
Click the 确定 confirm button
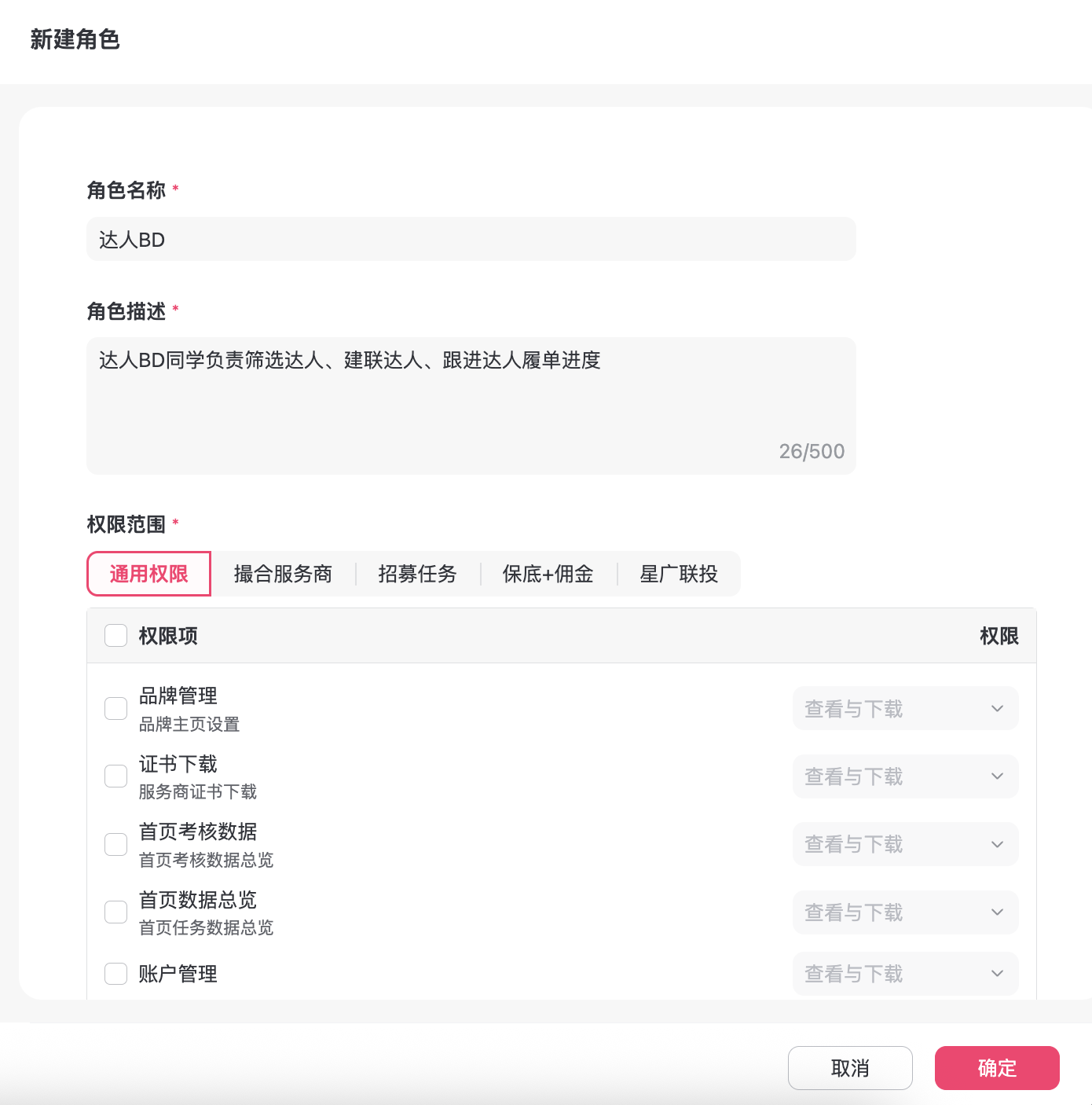[x=997, y=1068]
